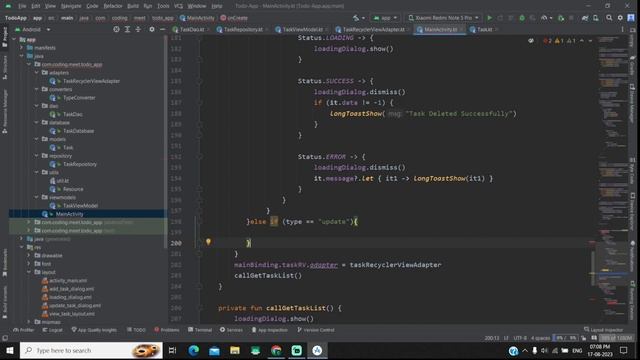Screen dimensions: 640x360
Task: Open the Xiaomi Redmi device selector dropdown
Action: (x=444, y=18)
